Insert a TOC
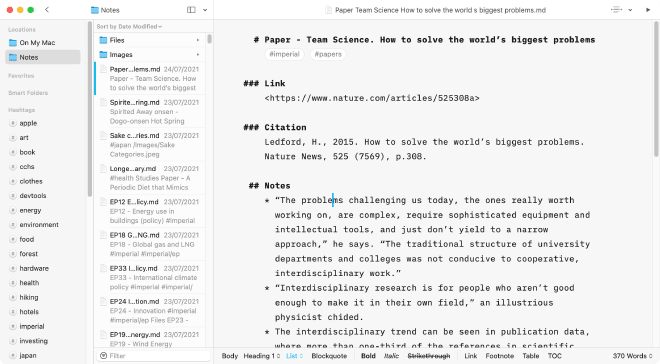 click(555, 356)
